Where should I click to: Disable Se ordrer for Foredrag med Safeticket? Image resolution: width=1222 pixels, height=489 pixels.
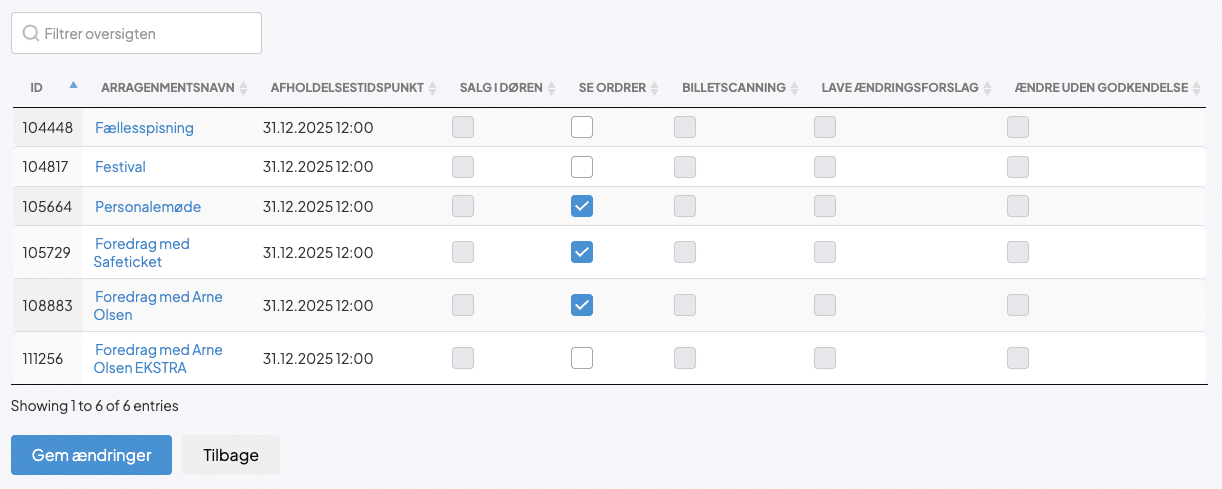pyautogui.click(x=582, y=252)
